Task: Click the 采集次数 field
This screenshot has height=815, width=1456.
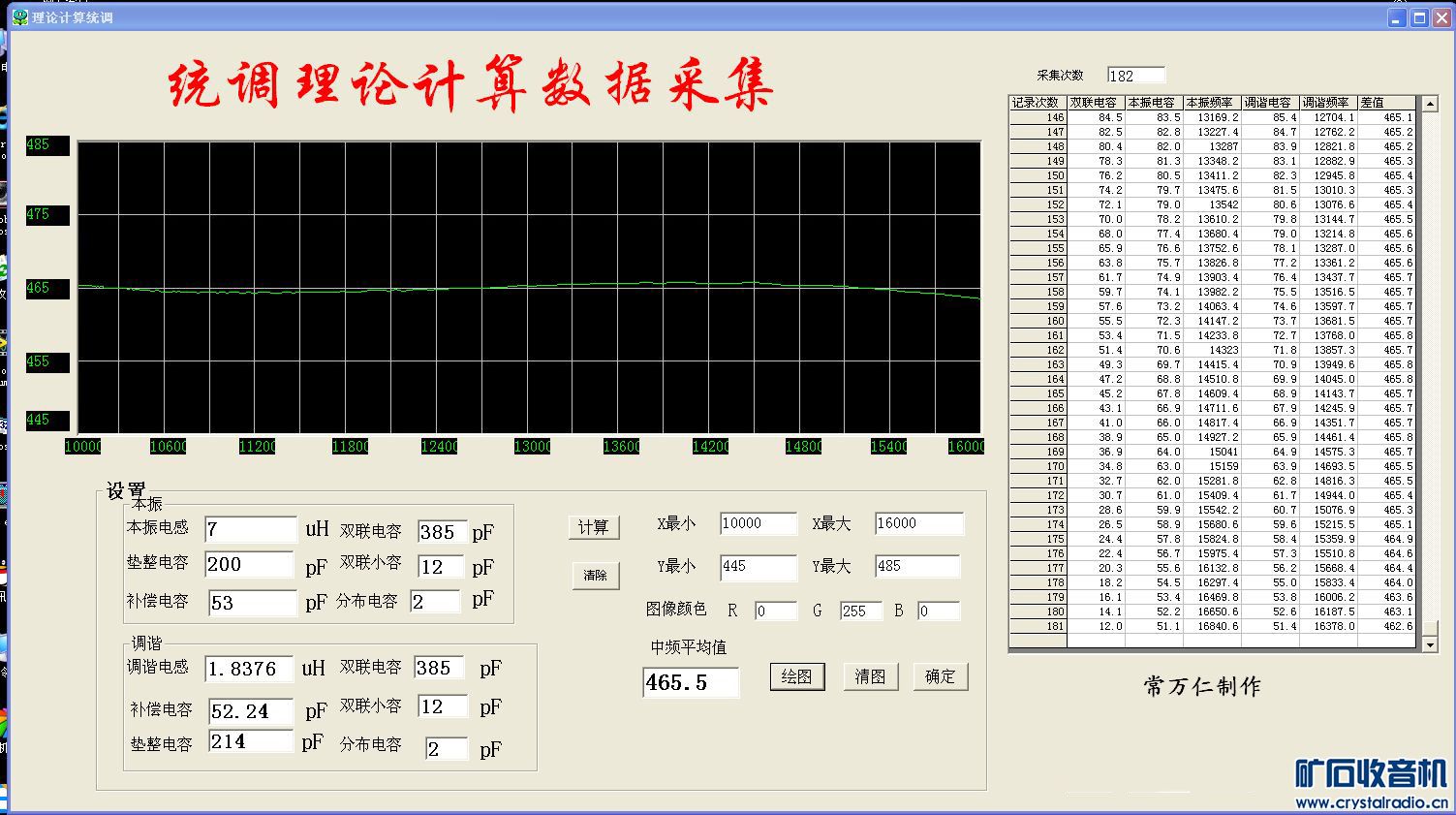Action: click(1135, 76)
